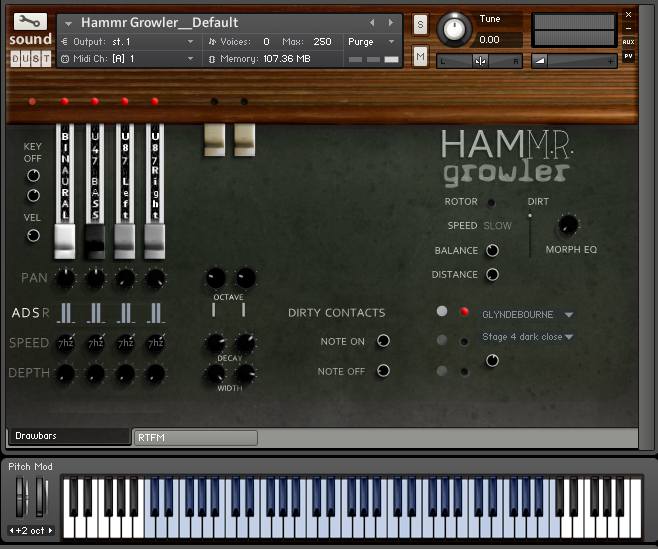Adjust the L/R pan slider
This screenshot has width=658, height=549.
point(480,61)
